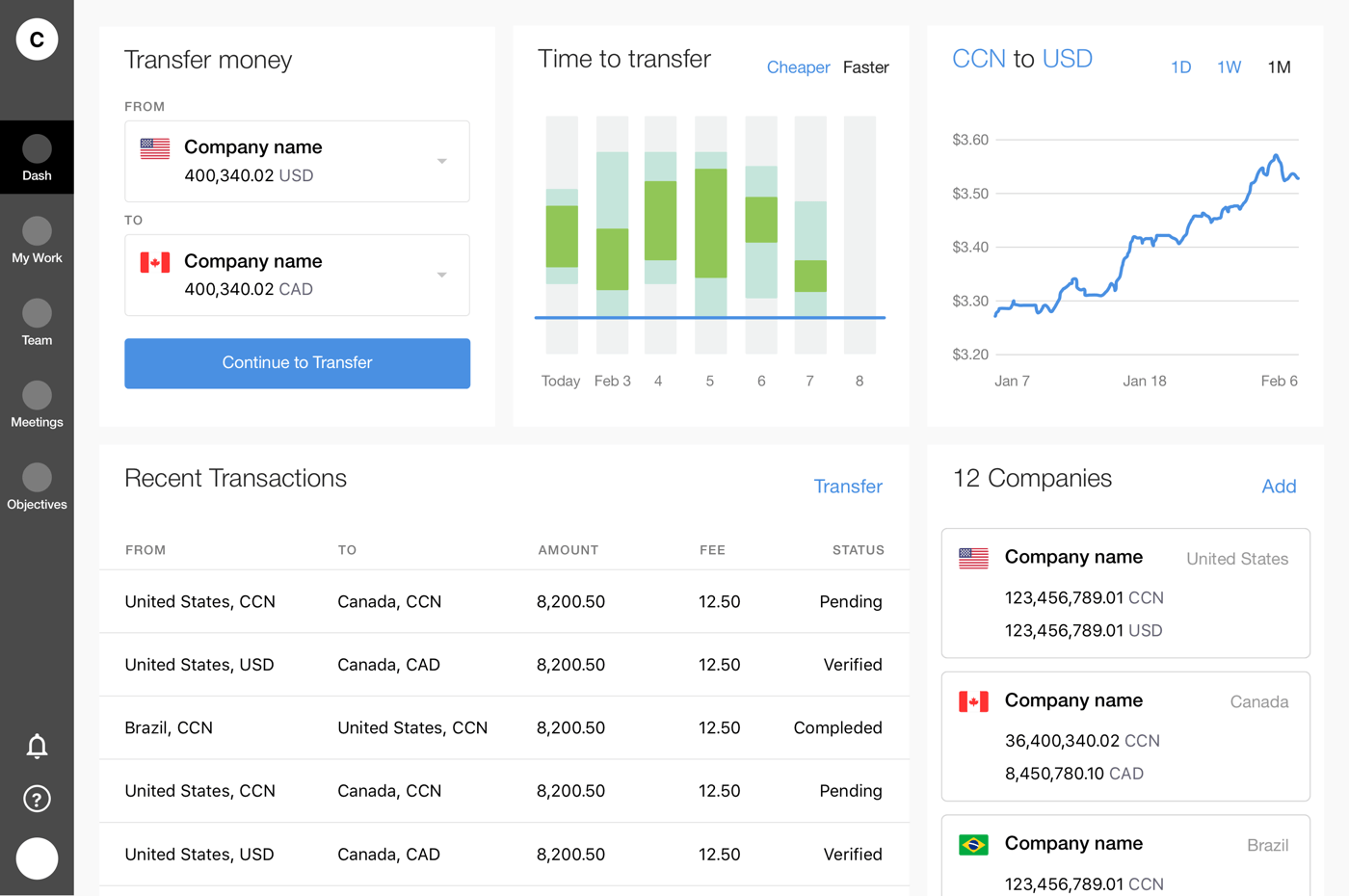Click the FROM column header
The image size is (1349, 896).
pos(145,550)
